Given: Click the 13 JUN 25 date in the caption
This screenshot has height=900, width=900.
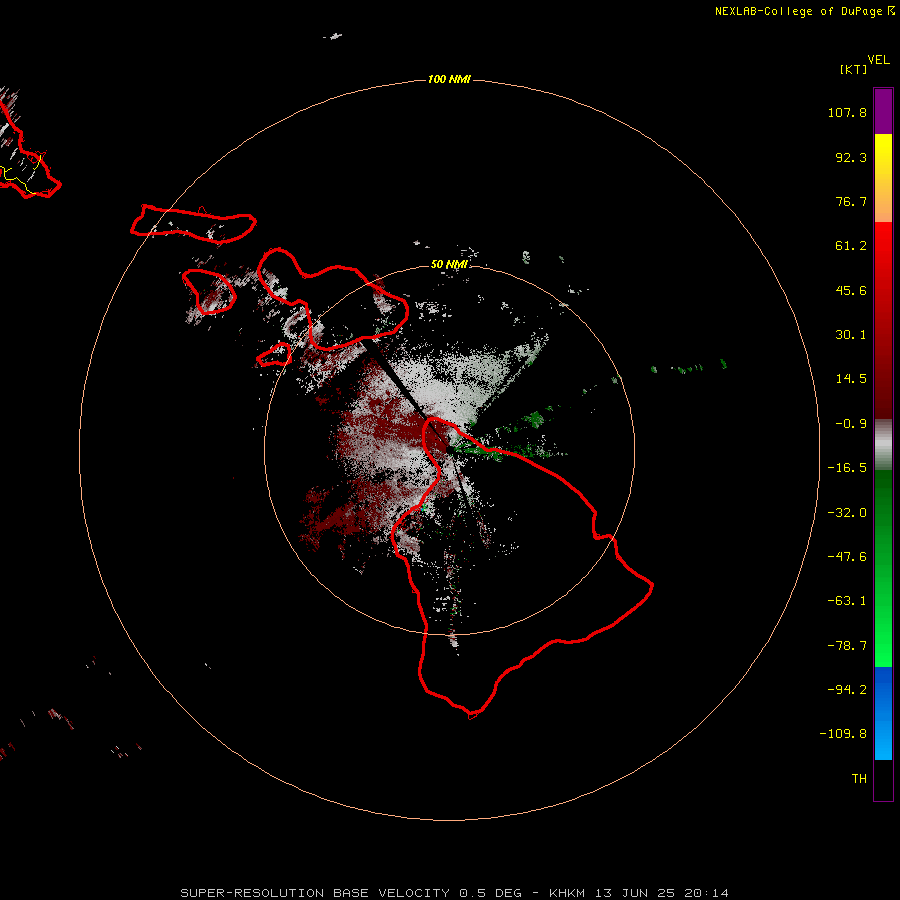Looking at the screenshot, I should (x=634, y=893).
